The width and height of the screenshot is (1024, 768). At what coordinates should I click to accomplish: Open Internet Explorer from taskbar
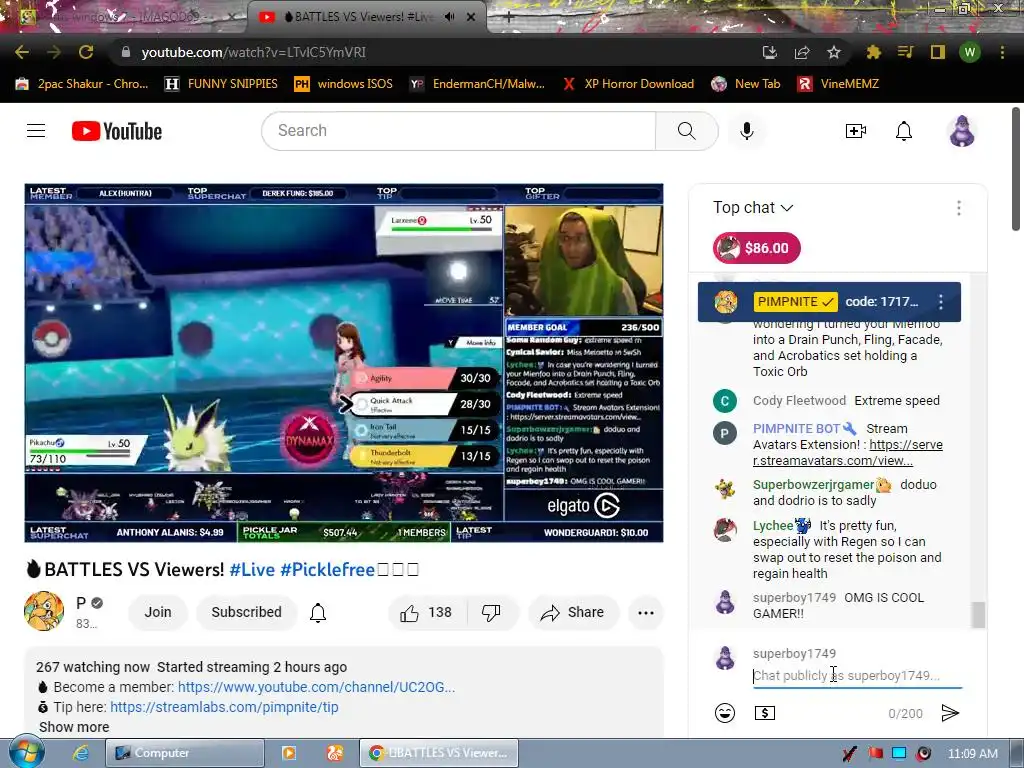(x=80, y=753)
